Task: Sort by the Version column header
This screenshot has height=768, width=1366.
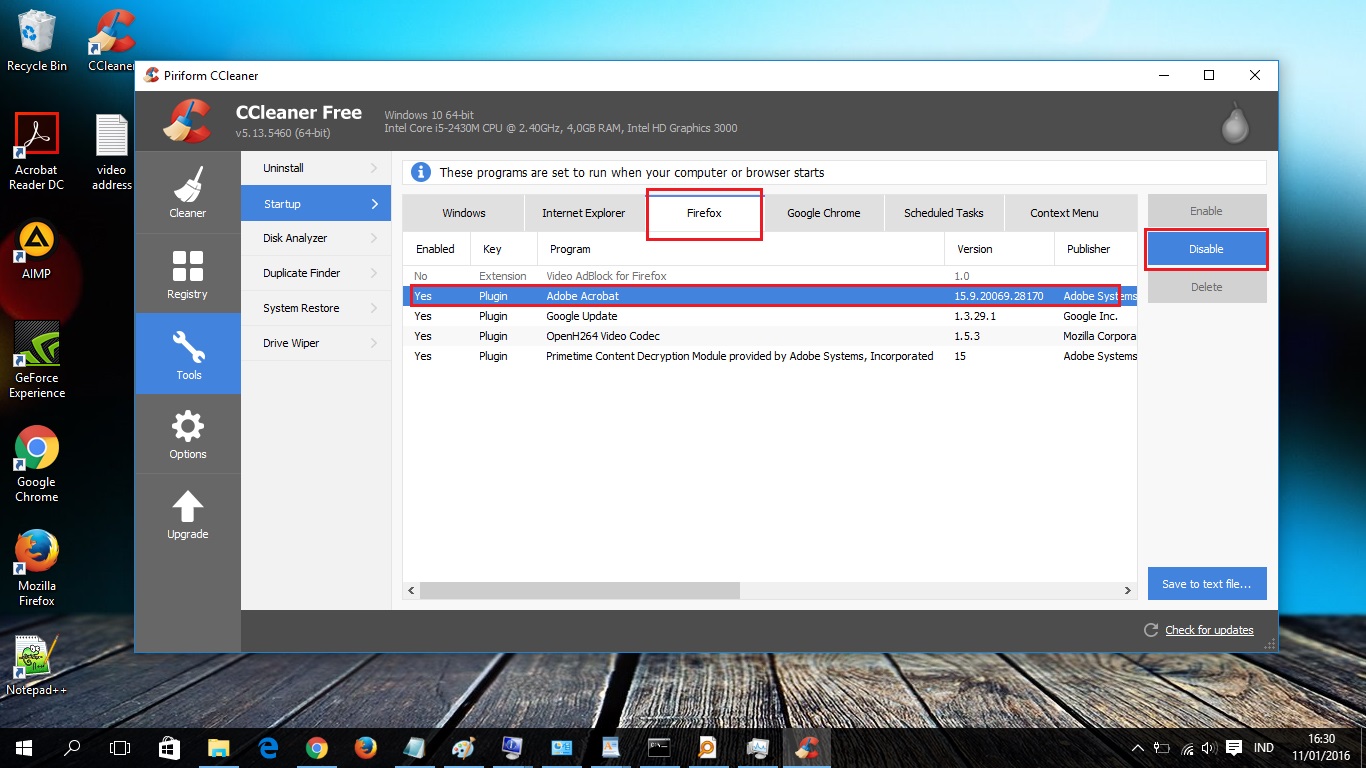Action: pyautogui.click(x=999, y=249)
